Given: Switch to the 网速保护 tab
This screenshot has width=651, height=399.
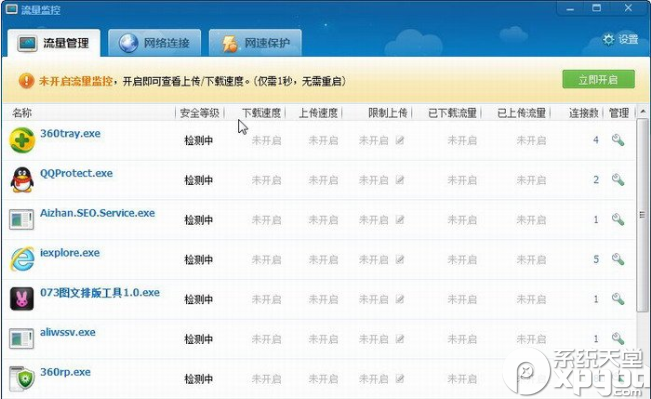Looking at the screenshot, I should coord(255,43).
